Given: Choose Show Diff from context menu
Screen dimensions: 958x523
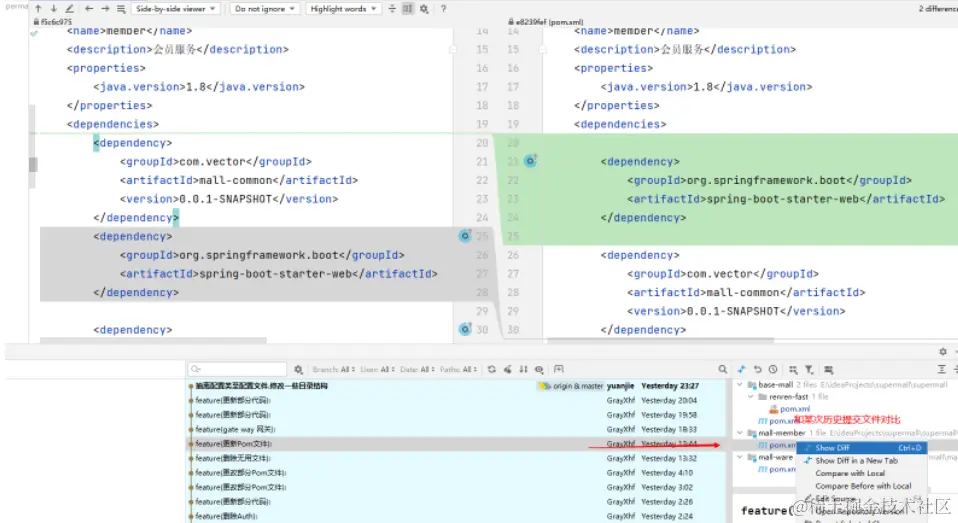Looking at the screenshot, I should point(862,448).
